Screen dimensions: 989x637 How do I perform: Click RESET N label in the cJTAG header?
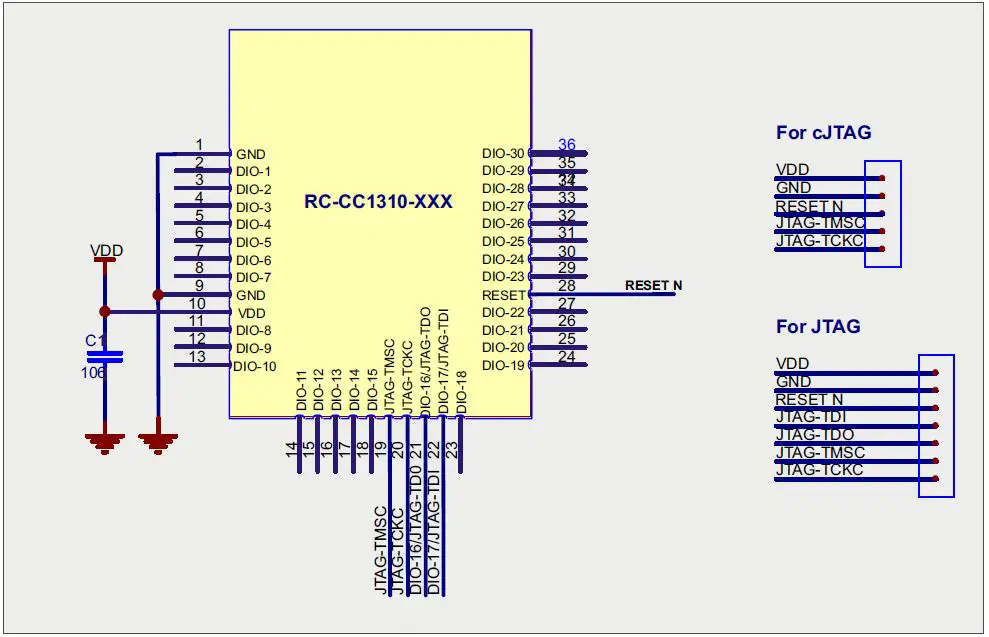point(809,206)
